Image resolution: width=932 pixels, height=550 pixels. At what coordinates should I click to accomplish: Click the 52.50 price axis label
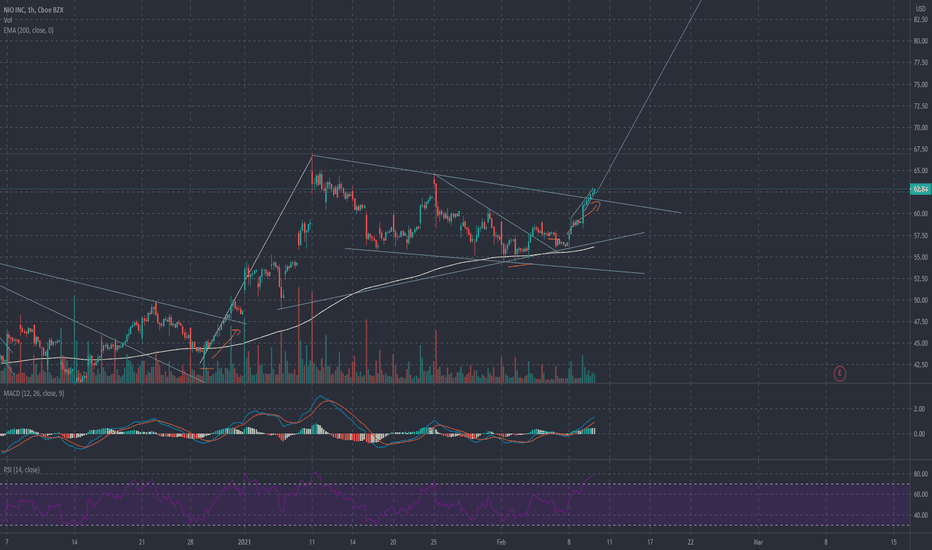921,278
